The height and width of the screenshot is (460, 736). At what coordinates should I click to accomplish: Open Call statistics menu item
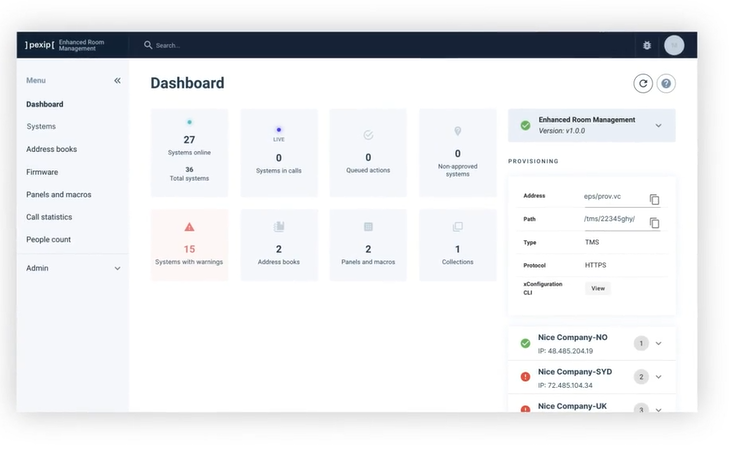[x=49, y=217]
